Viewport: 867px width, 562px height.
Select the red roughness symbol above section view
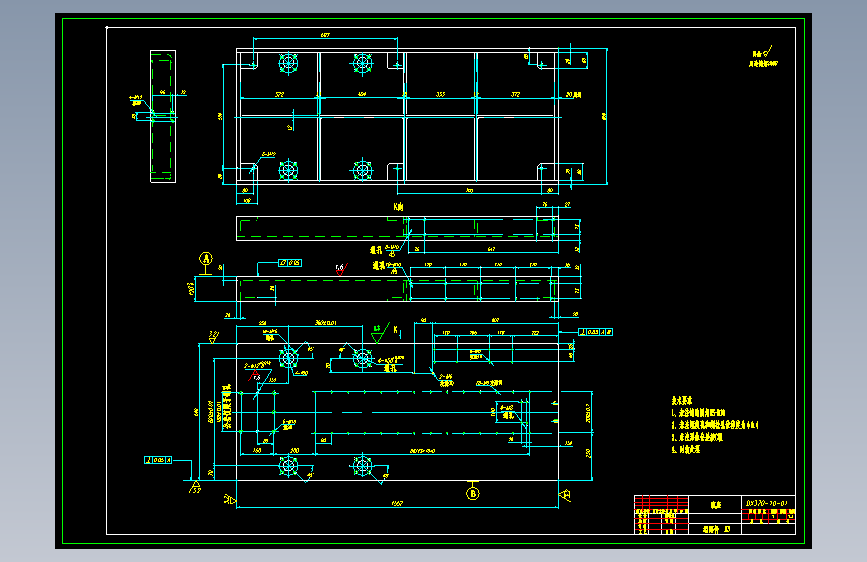click(x=341, y=269)
